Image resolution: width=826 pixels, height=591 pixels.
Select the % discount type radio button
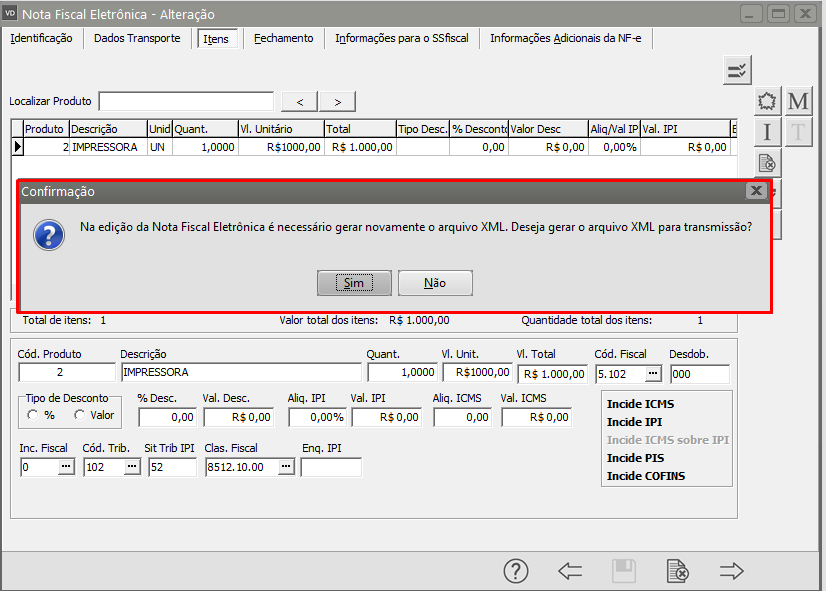(33, 415)
